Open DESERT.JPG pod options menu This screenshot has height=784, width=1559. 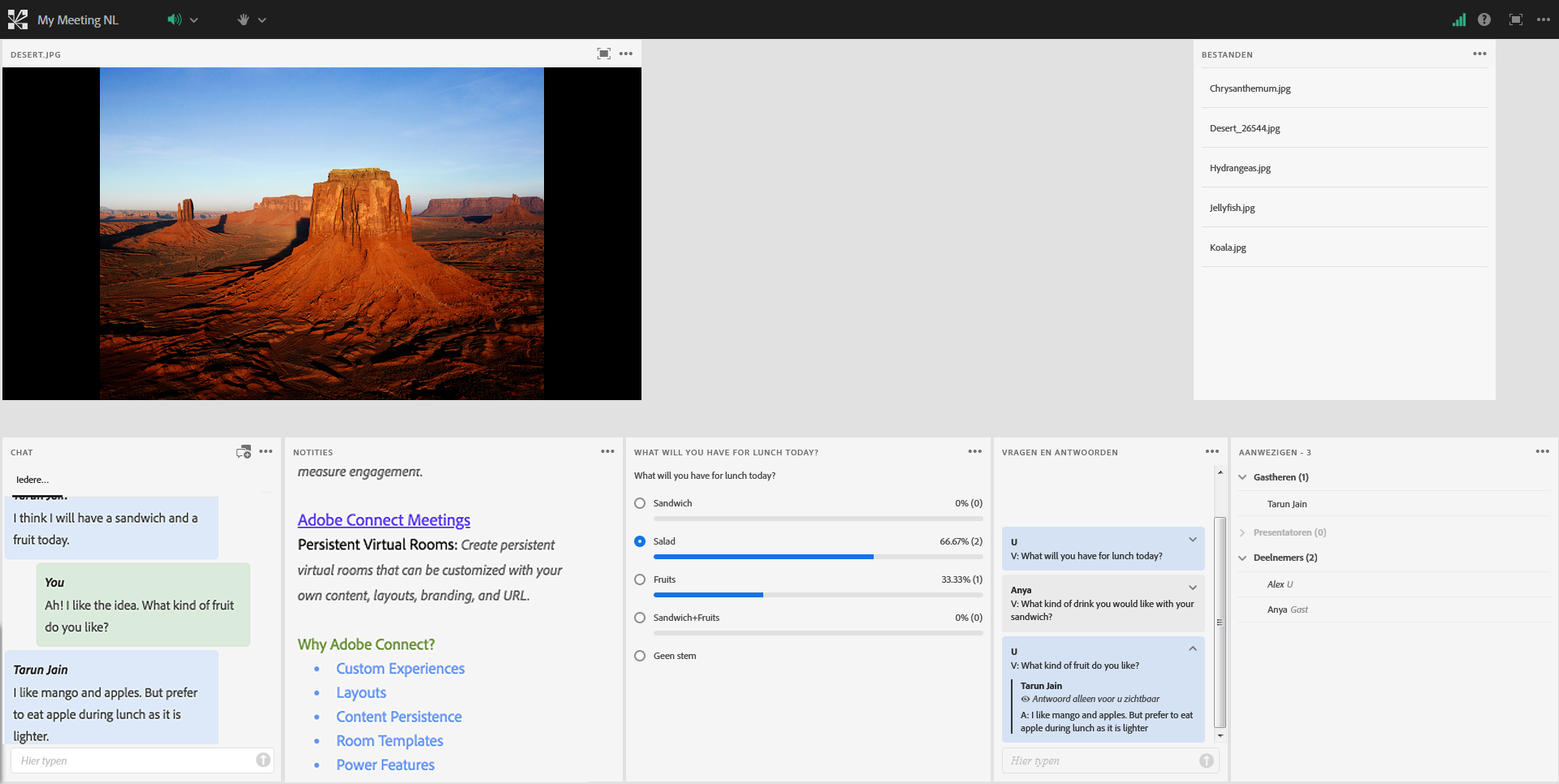(x=626, y=54)
